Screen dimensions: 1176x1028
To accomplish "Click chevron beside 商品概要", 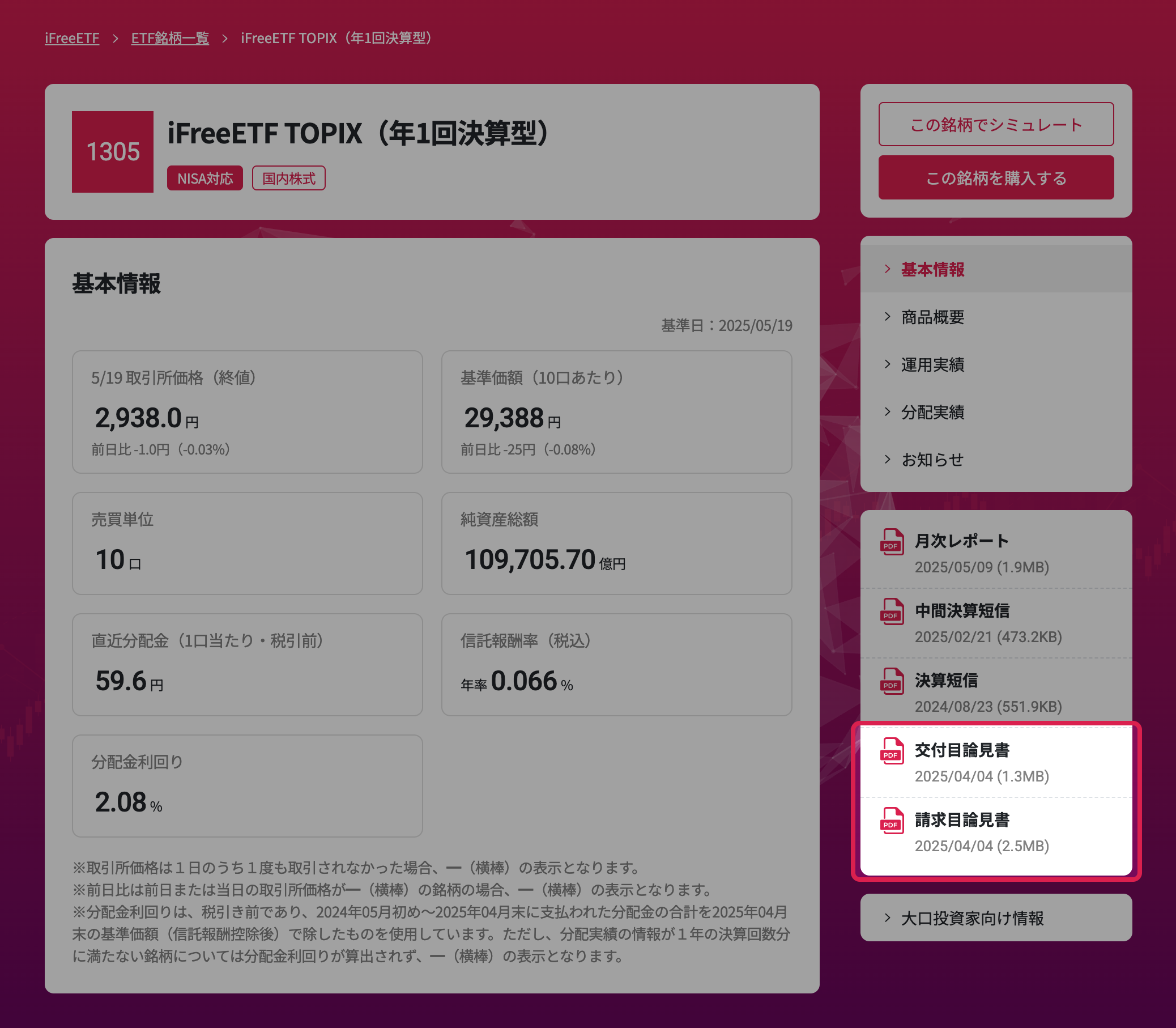I will pos(888,316).
